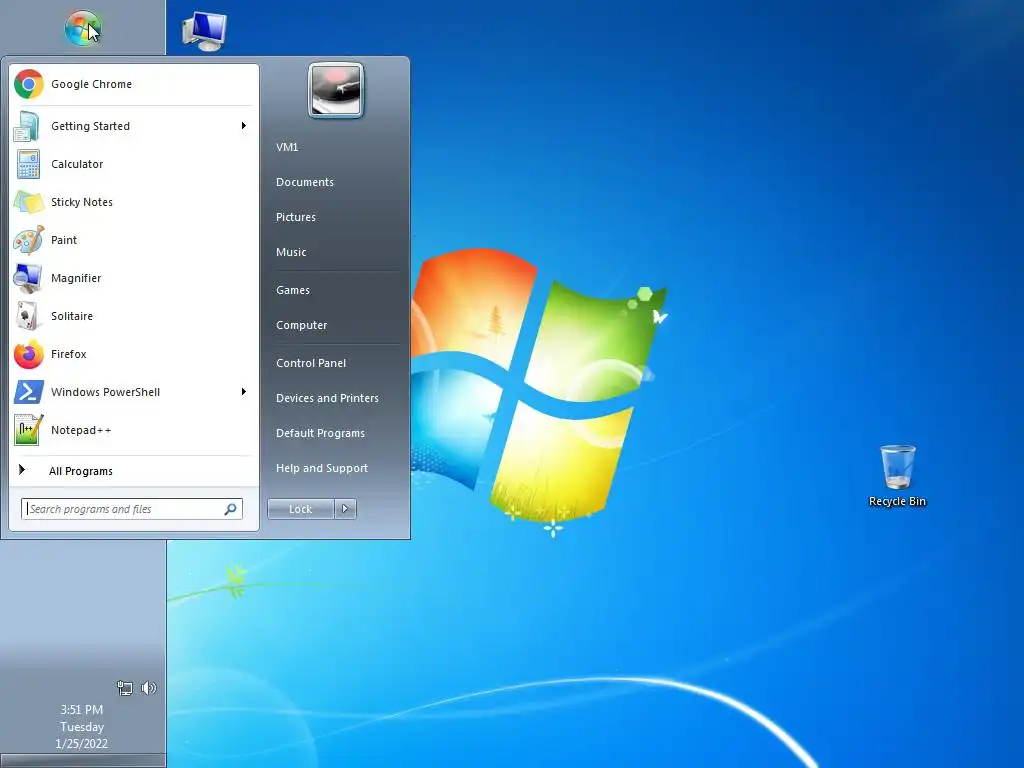Click the 1/25/2022 date
The image size is (1024, 768).
click(x=82, y=743)
